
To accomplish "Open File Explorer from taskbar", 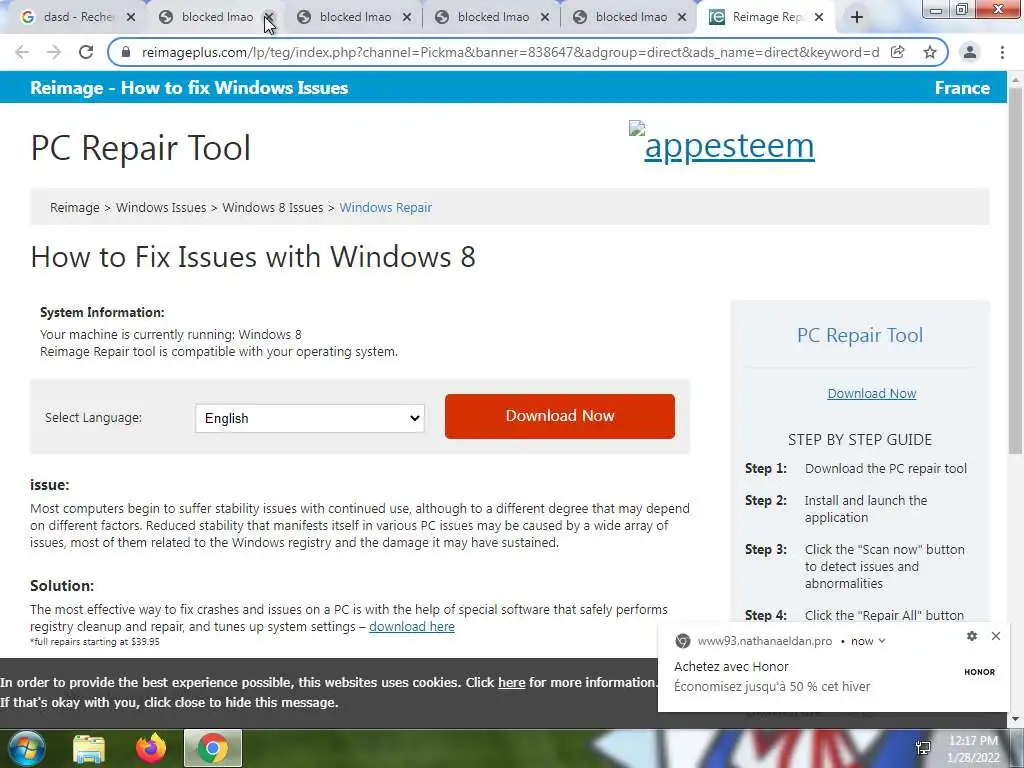I will [x=88, y=748].
